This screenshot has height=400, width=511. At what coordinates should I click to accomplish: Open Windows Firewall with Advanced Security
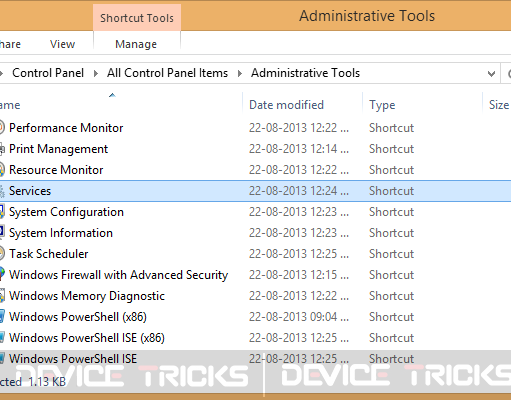pyautogui.click(x=118, y=275)
